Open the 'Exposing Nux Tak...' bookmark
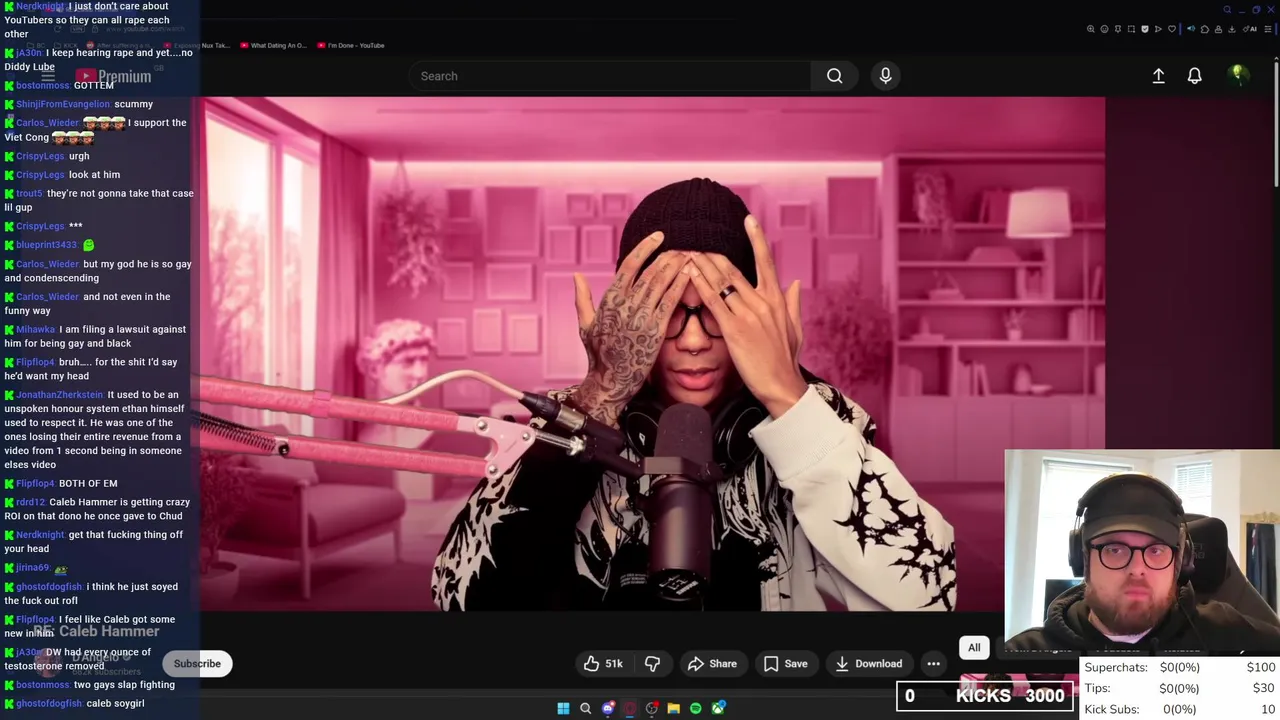 [199, 45]
